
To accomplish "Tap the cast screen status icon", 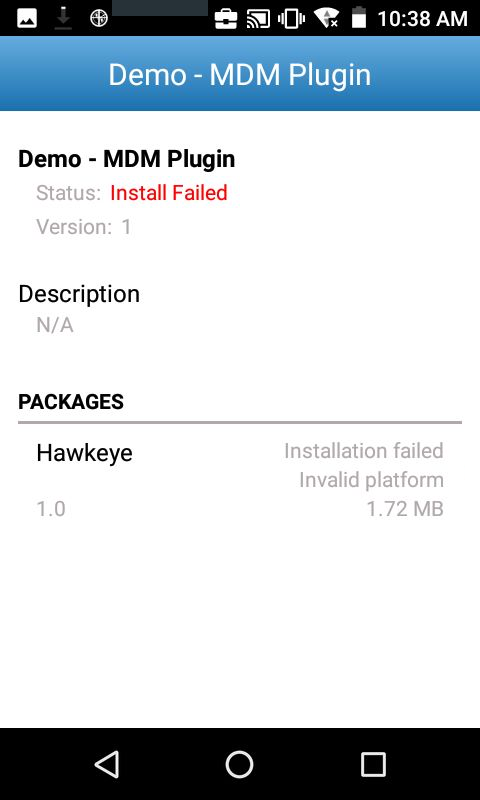I will coord(258,19).
